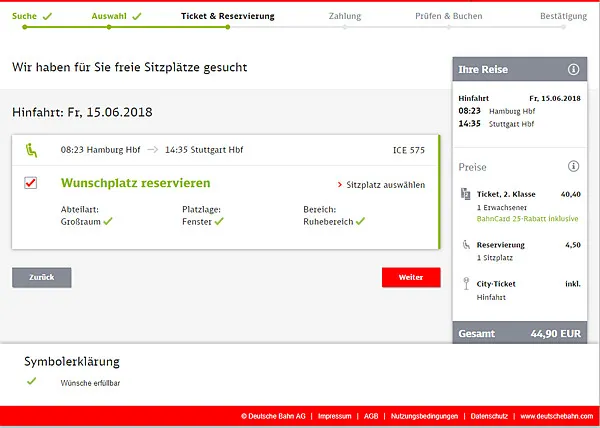Image resolution: width=600 pixels, height=428 pixels.
Task: Click the green seat icon beside 08:23 Hamburg Hbf
Action: point(31,150)
